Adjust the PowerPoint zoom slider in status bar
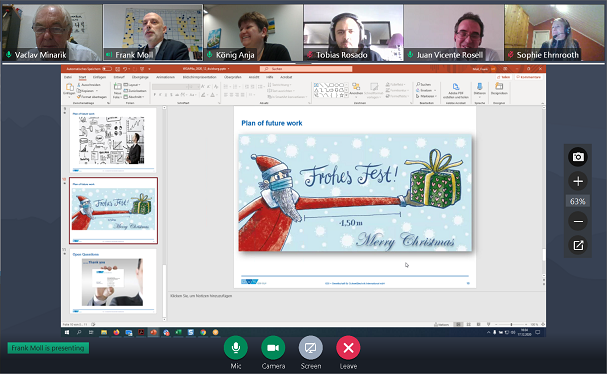The width and height of the screenshot is (607, 374). 511,324
